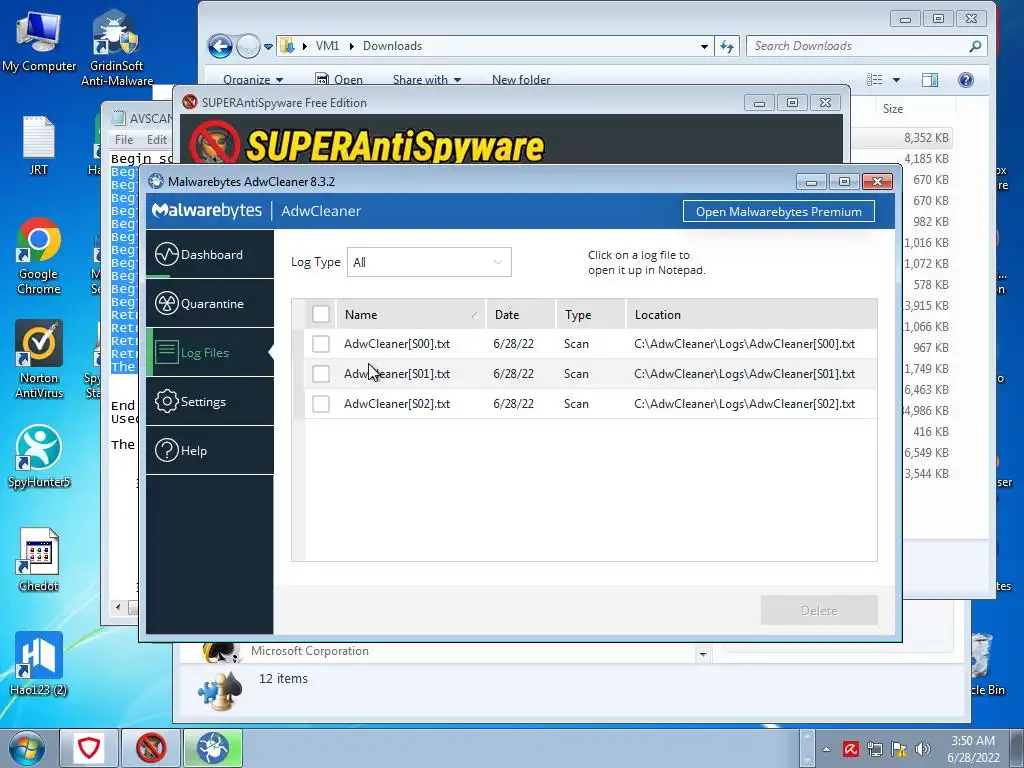Toggle the preview pane icon in Explorer
This screenshot has width=1024, height=768.
click(930, 80)
